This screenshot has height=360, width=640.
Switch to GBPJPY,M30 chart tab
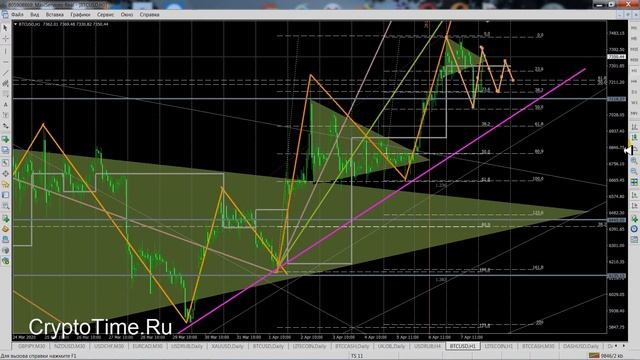31,346
